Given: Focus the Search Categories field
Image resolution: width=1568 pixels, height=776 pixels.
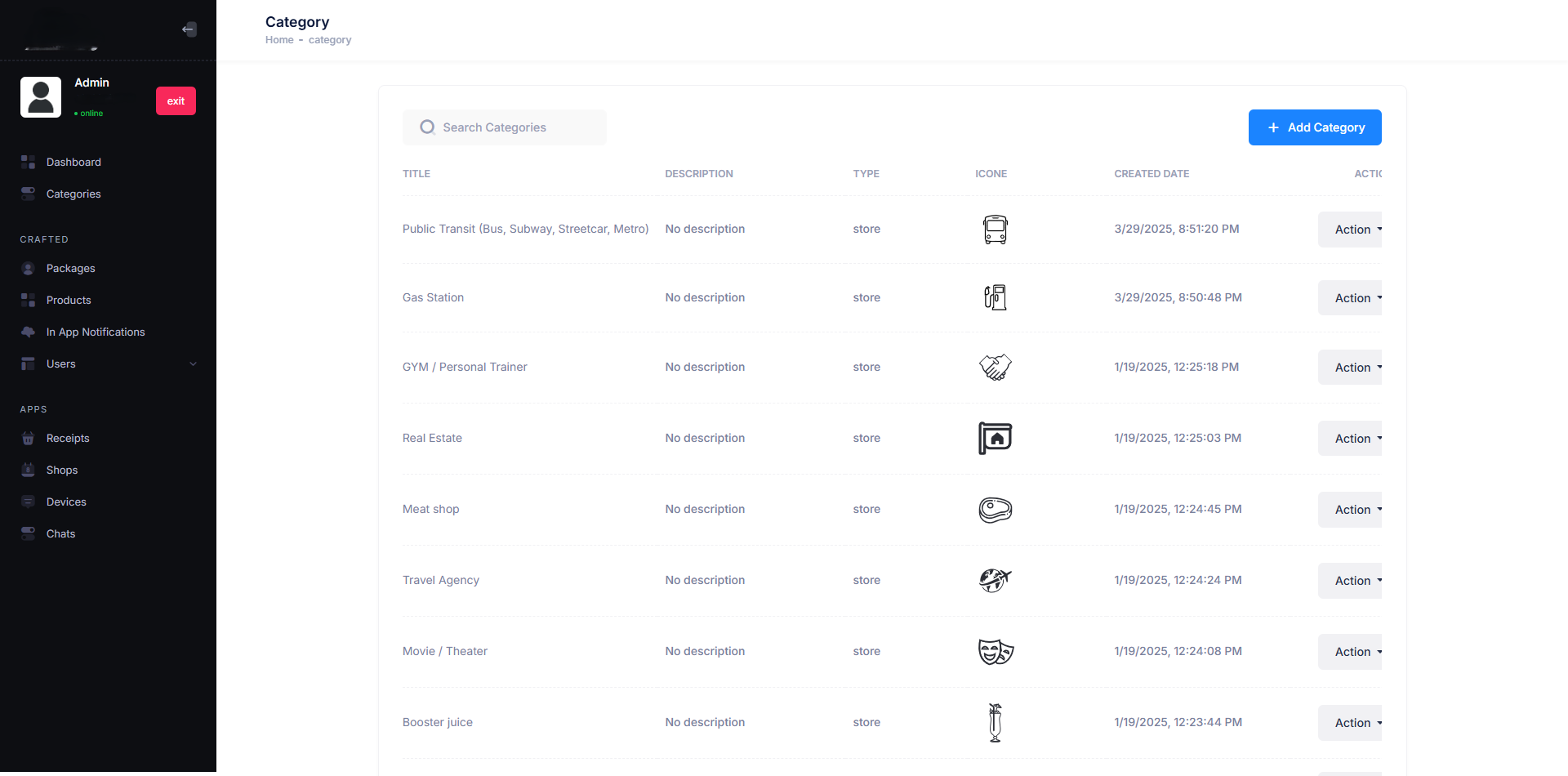Looking at the screenshot, I should pyautogui.click(x=514, y=127).
